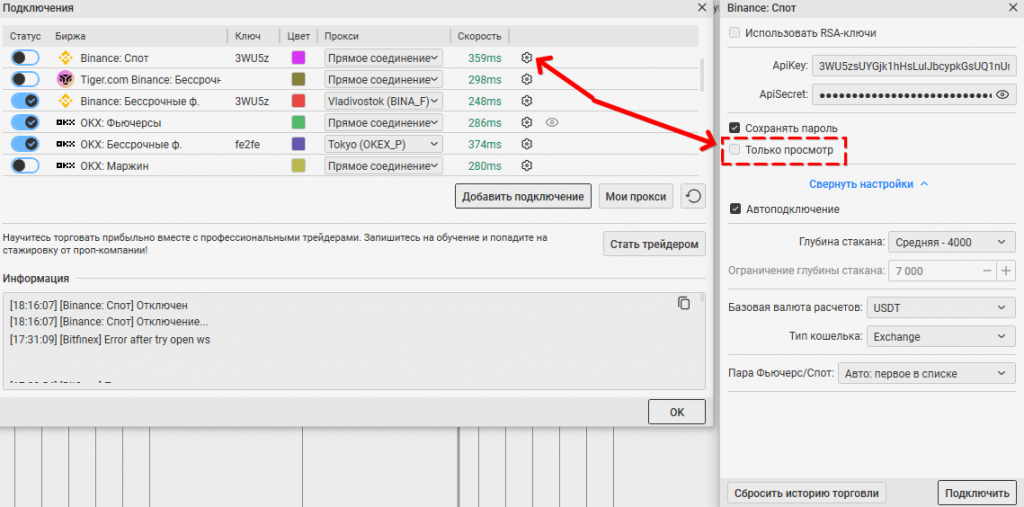Copy the information log with copy icon
The image size is (1024, 507).
point(683,303)
